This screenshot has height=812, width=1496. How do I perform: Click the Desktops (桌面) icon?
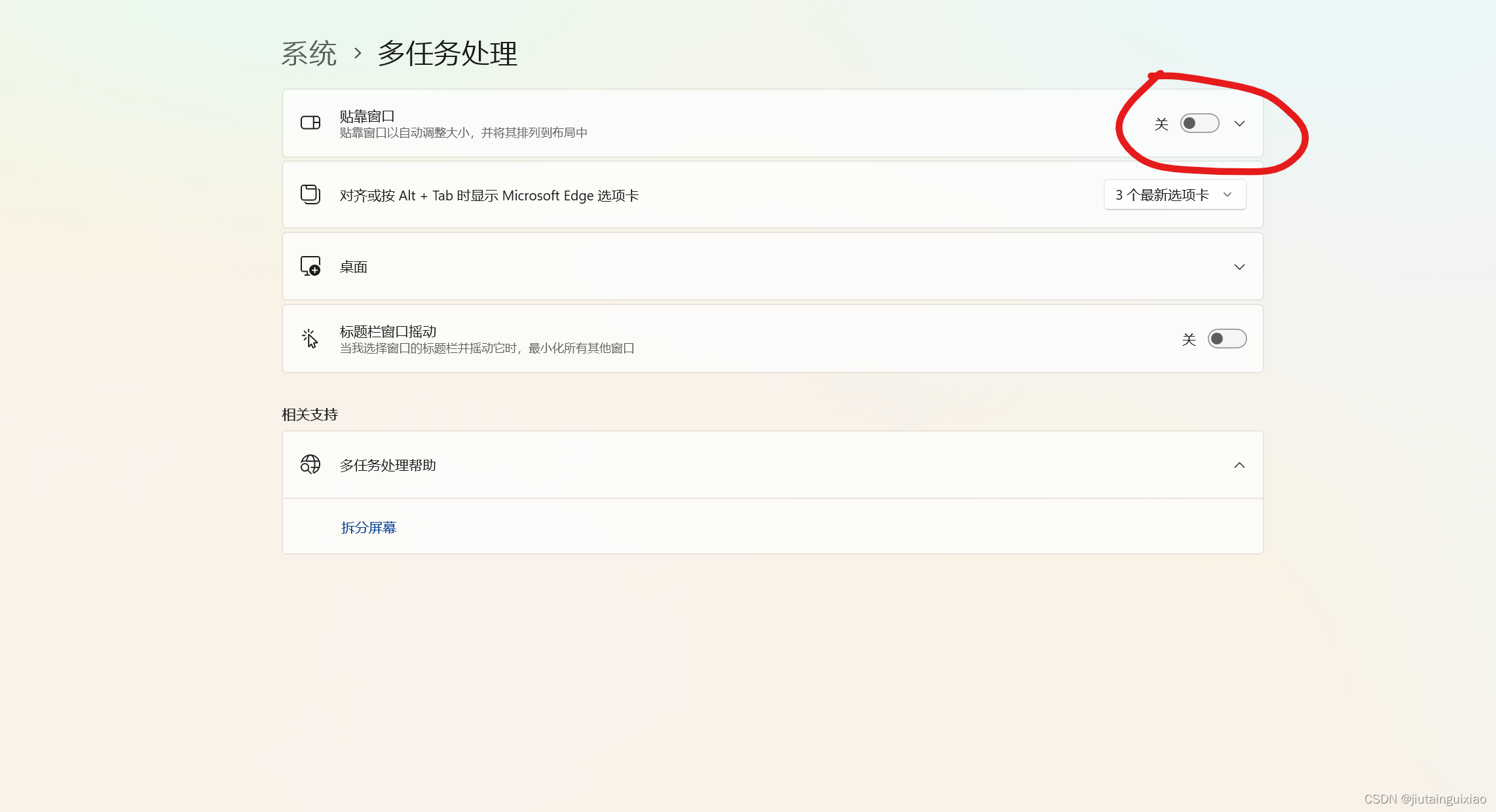coord(310,266)
